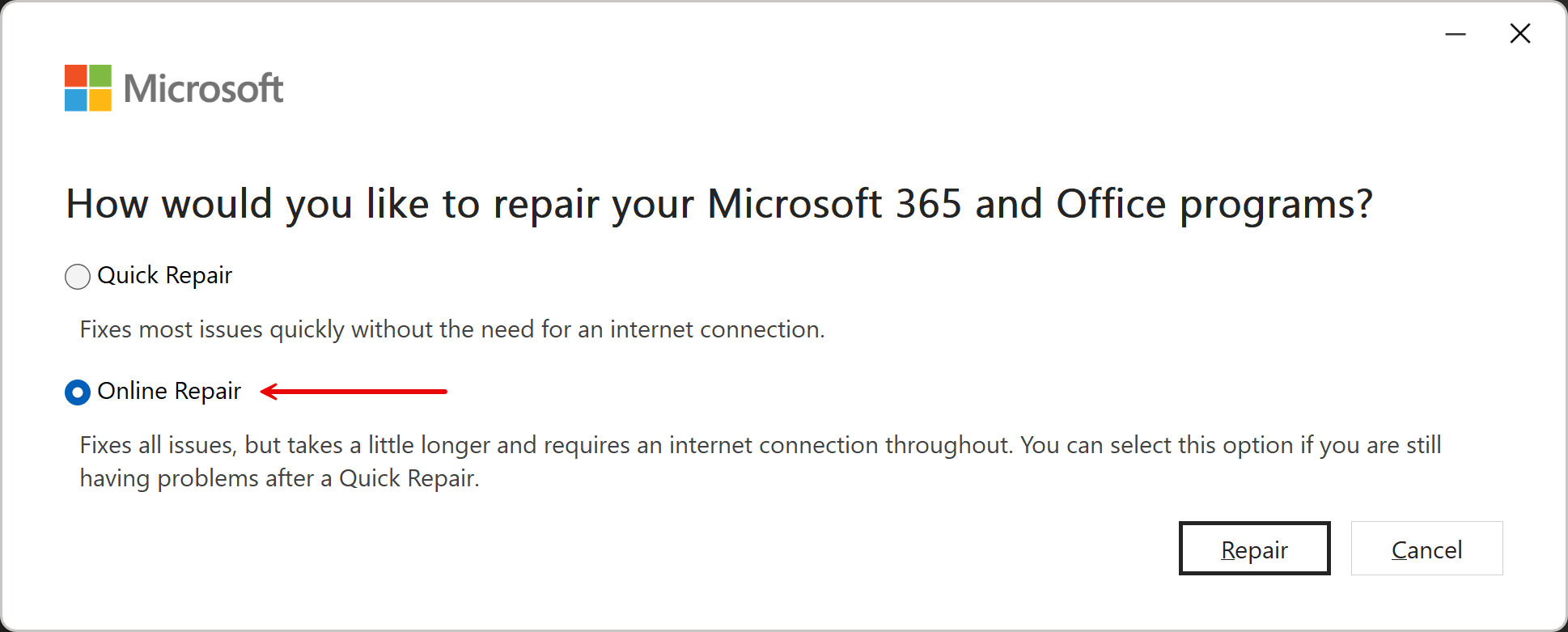The height and width of the screenshot is (632, 1568).
Task: Click the Microsoft four-square logo
Action: pyautogui.click(x=88, y=87)
